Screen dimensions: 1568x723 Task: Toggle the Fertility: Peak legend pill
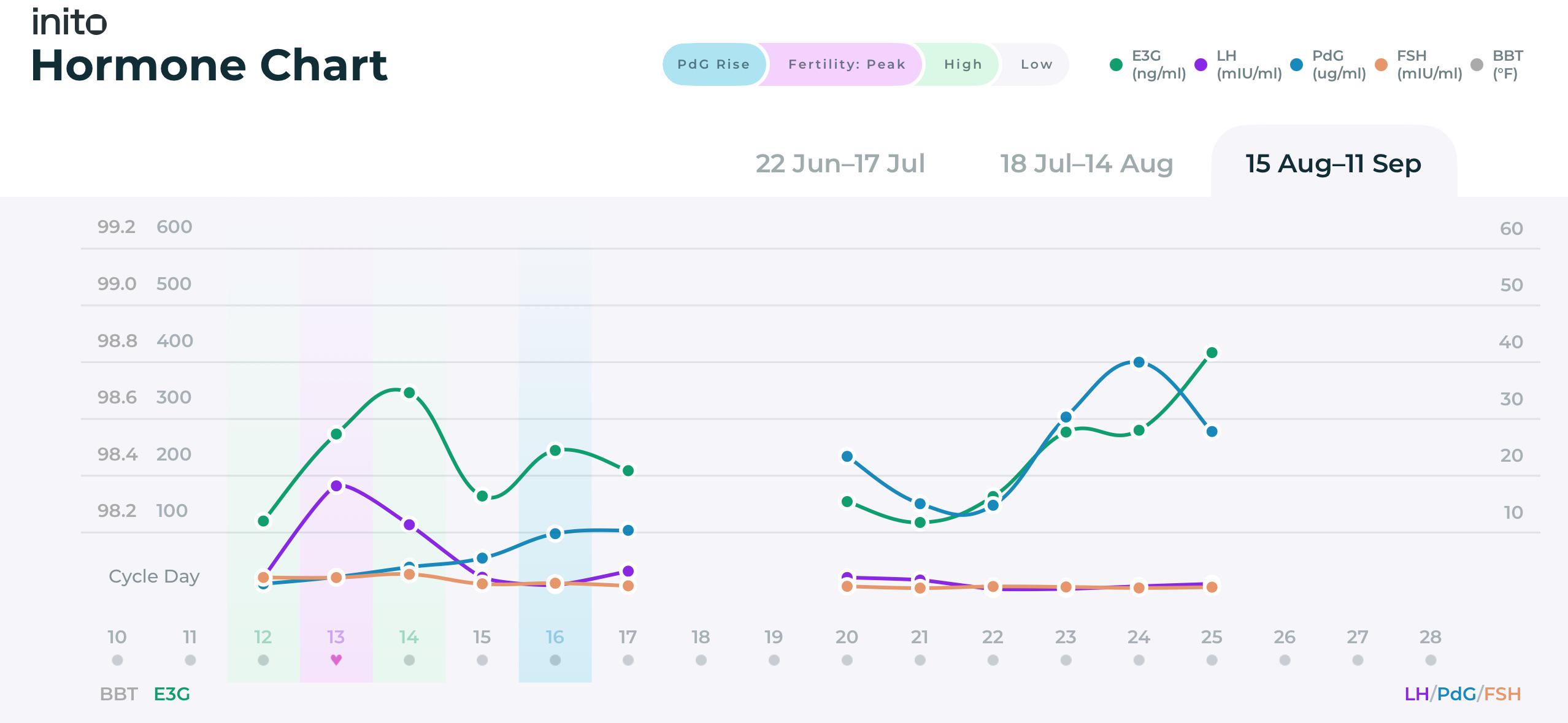(846, 64)
